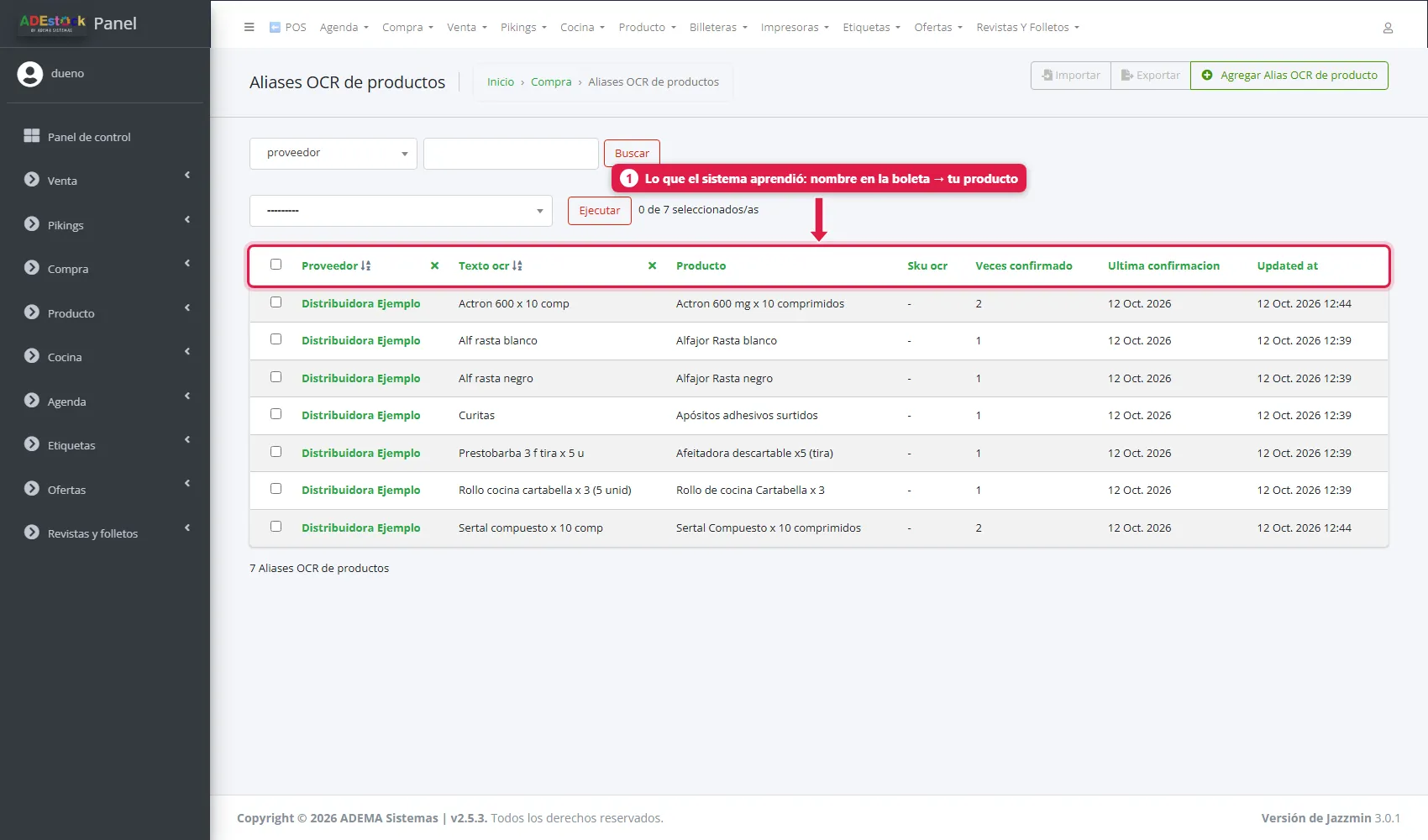This screenshot has height=840, width=1428.
Task: Open the Agenda top menu
Action: coord(344,28)
